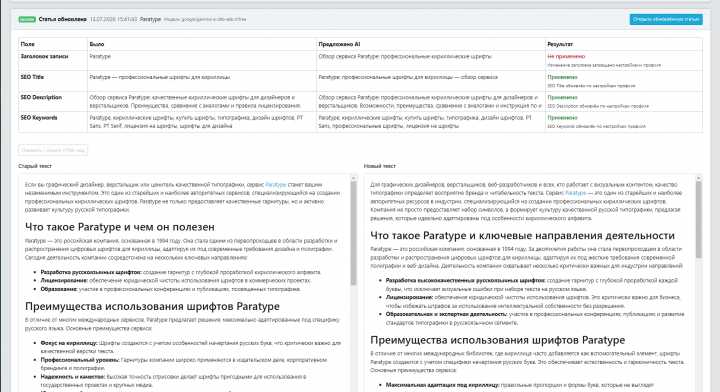Click Образовательная и экспертная деятельность bullet

tap(534, 319)
